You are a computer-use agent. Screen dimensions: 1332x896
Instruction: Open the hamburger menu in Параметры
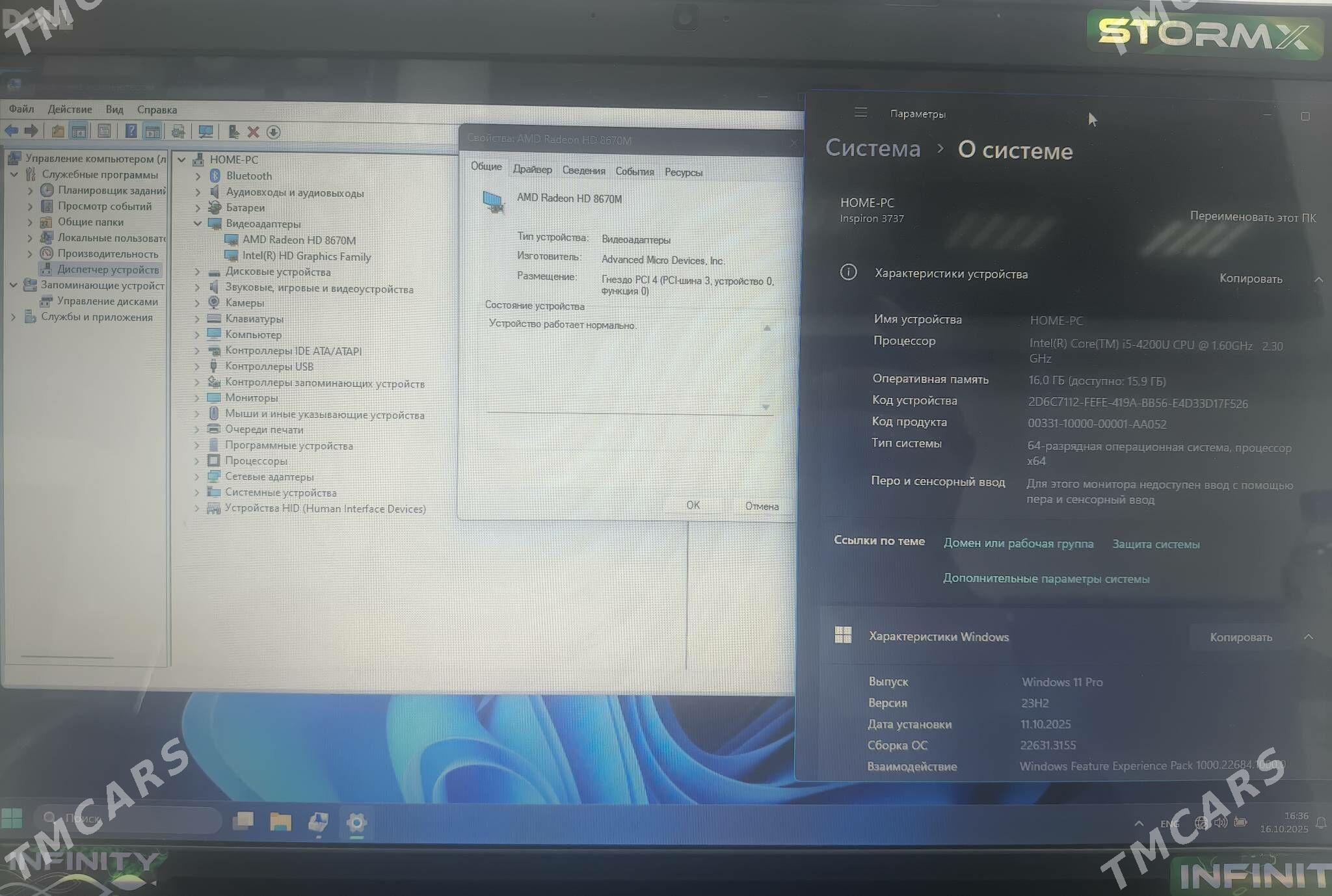click(x=860, y=112)
